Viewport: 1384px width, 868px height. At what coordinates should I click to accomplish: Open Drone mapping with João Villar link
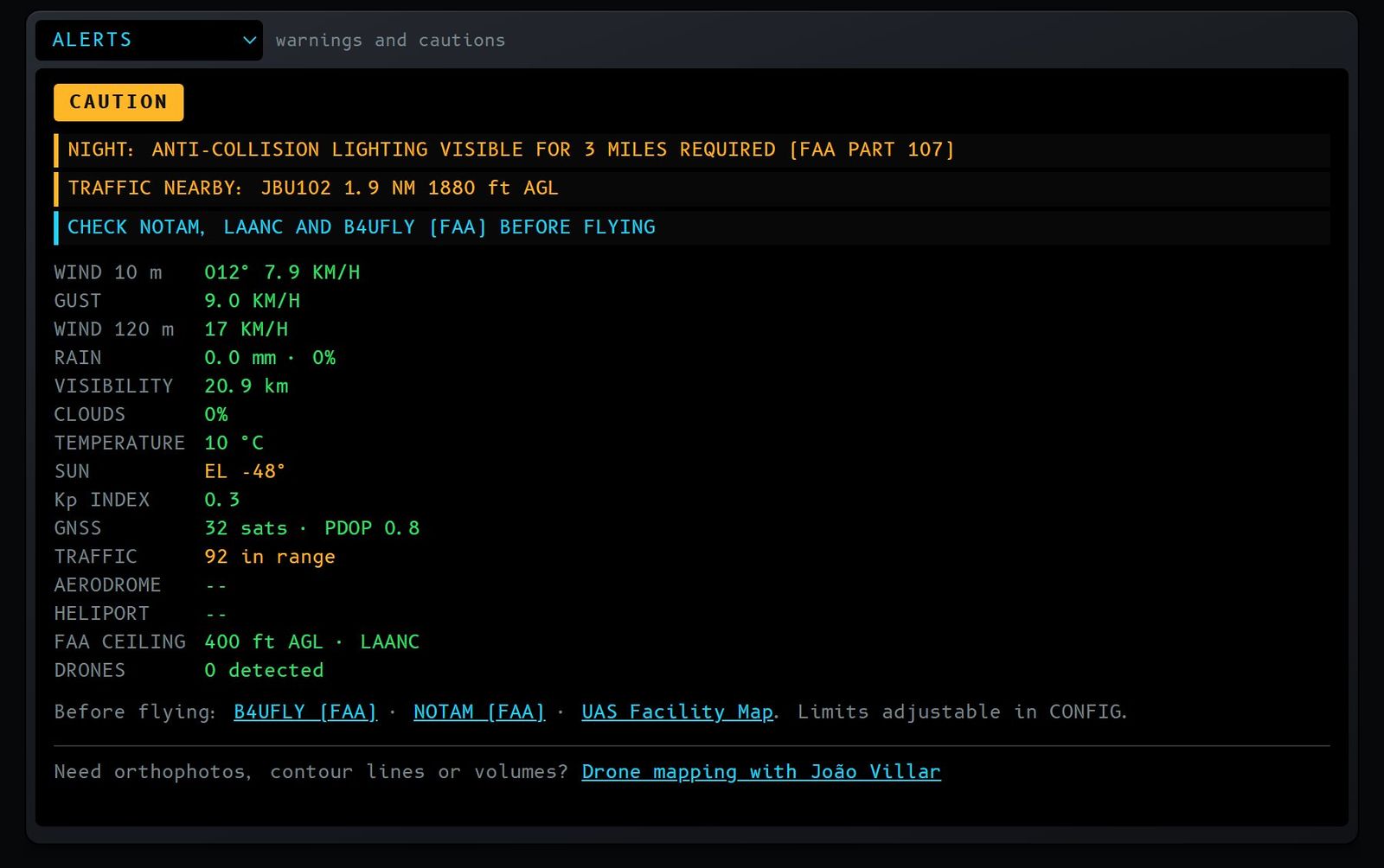tap(761, 771)
